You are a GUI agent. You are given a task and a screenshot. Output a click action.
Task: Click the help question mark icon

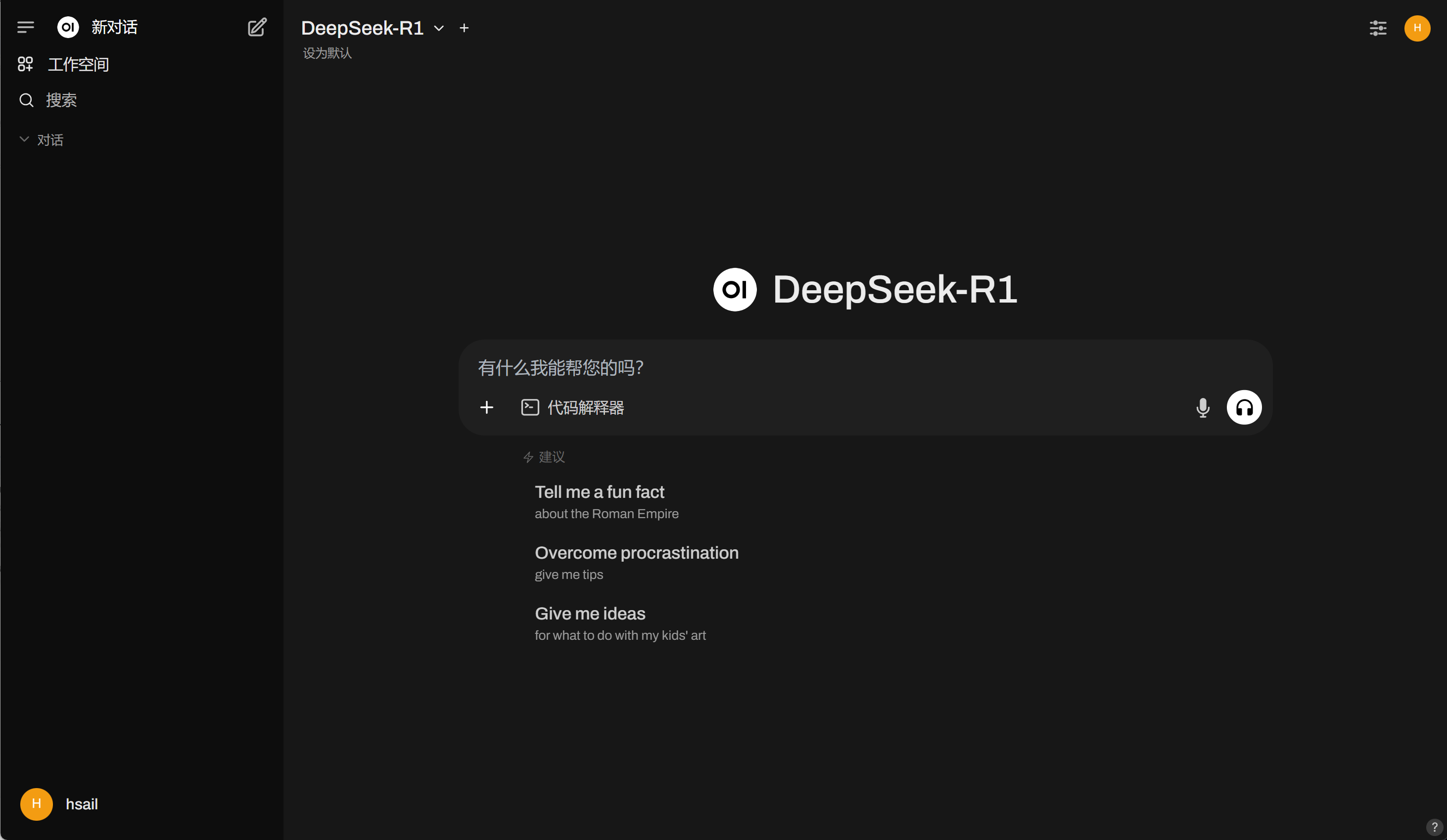tap(1434, 827)
